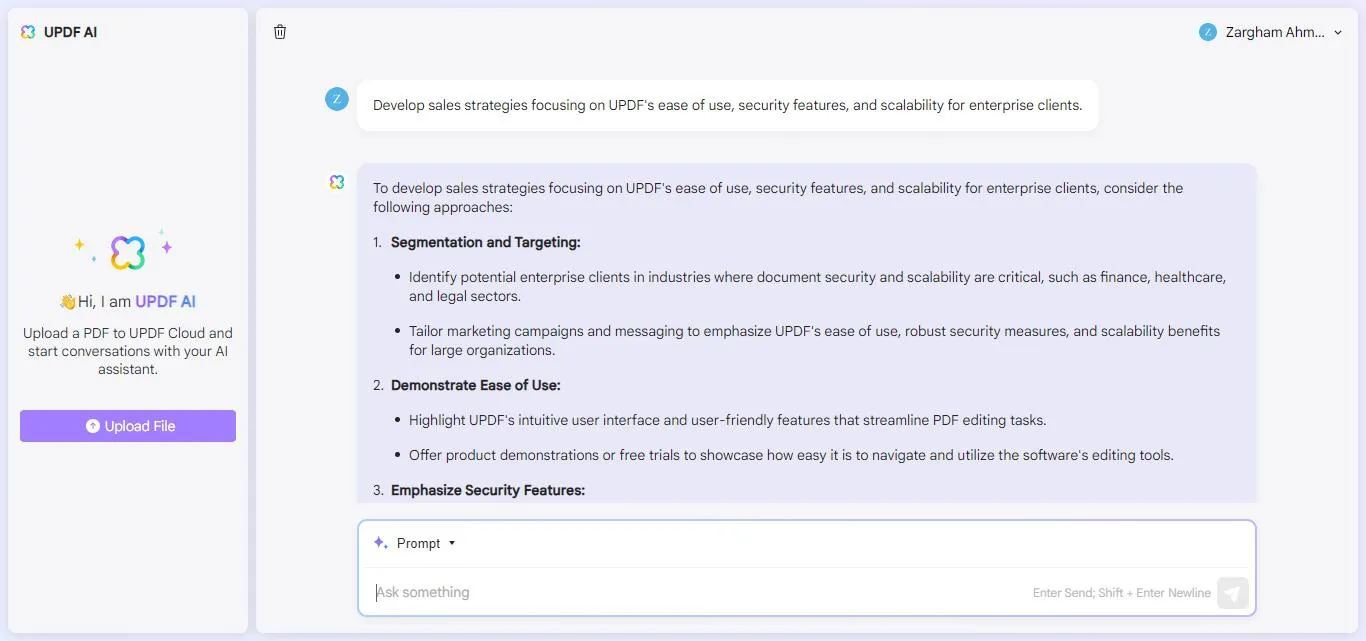Expand the account menu chevron
Viewport: 1366px width, 641px height.
1338,33
